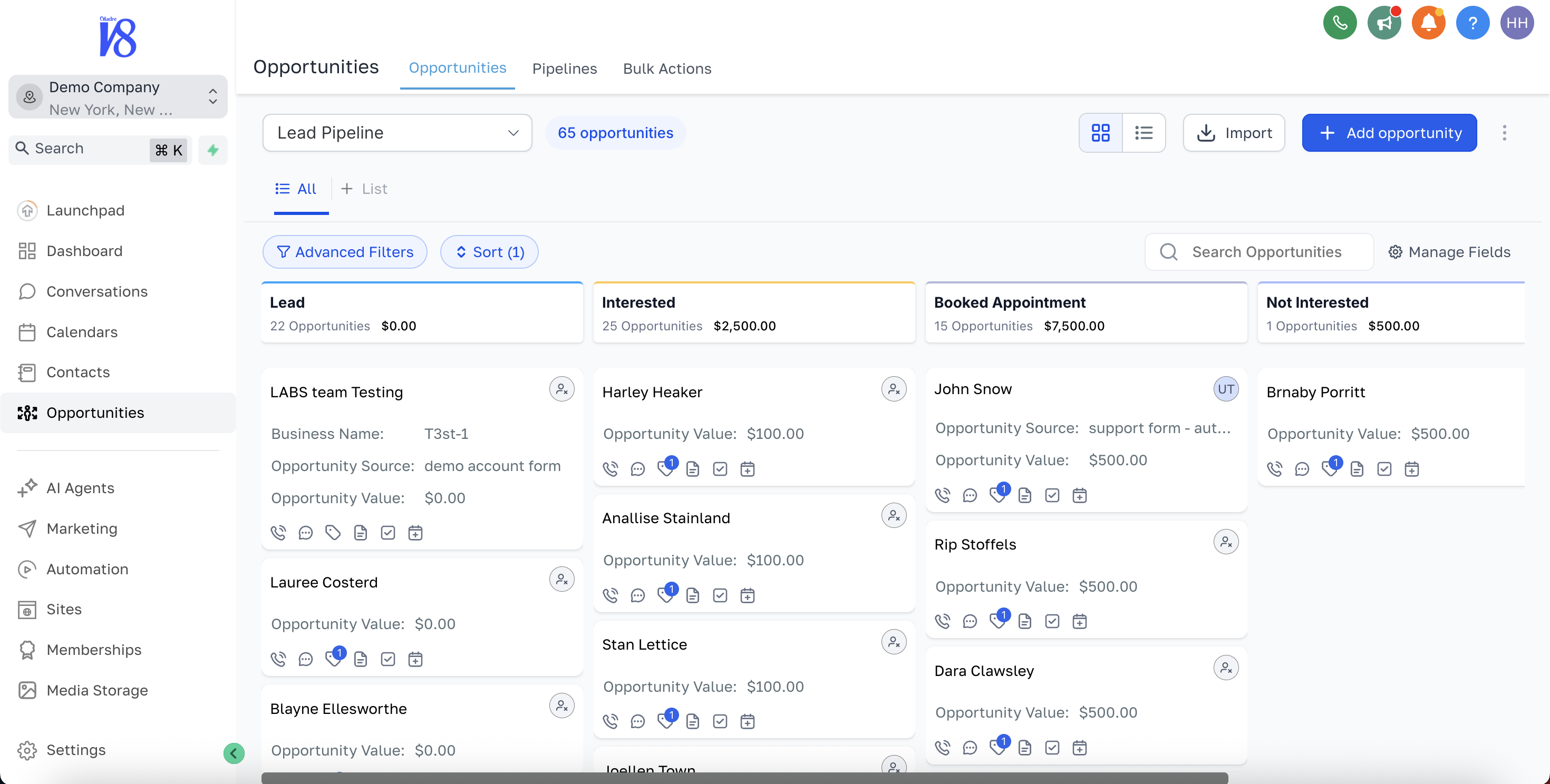Screen dimensions: 1550x784
Task: Switch to the Pipelines tab
Action: (564, 68)
